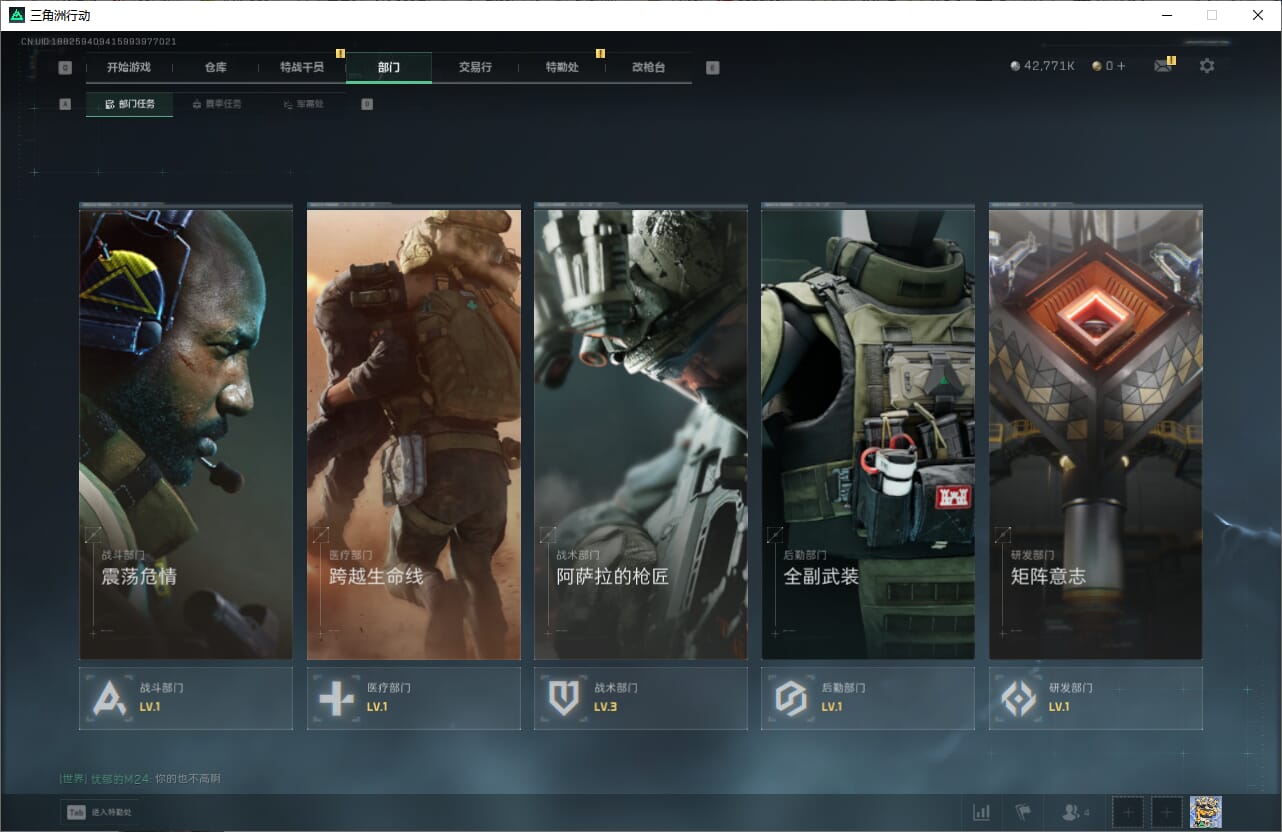The width and height of the screenshot is (1282, 832).
Task: Open the settings gear icon
Action: (1207, 66)
